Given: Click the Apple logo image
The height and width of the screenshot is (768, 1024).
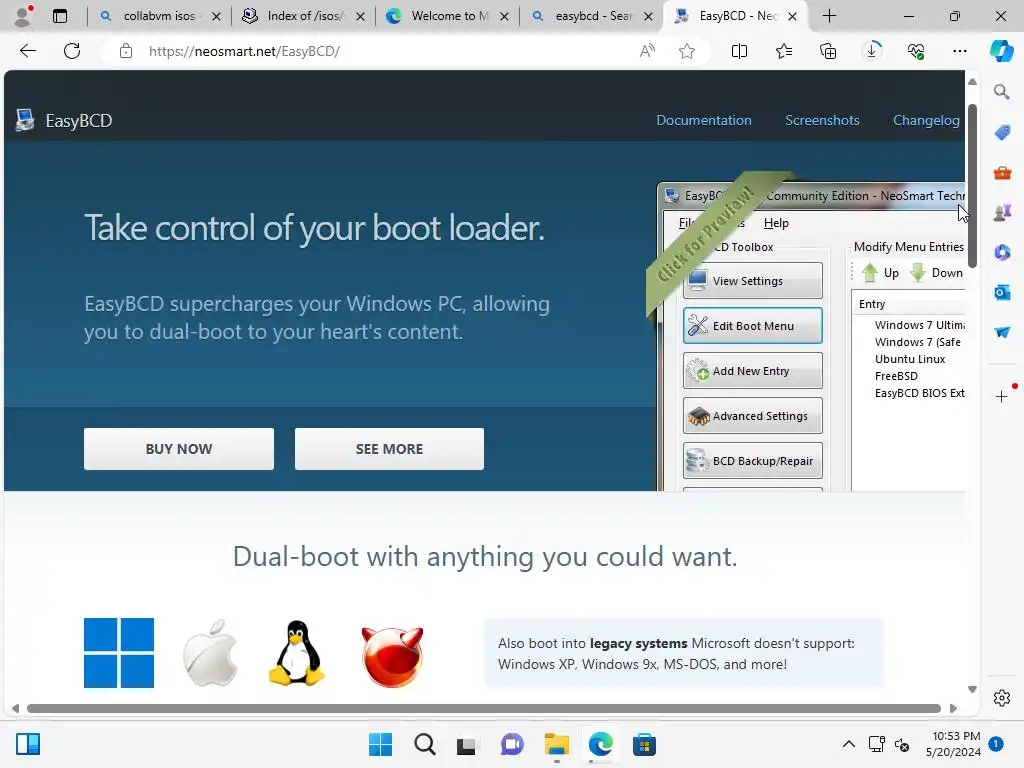Looking at the screenshot, I should (x=210, y=653).
